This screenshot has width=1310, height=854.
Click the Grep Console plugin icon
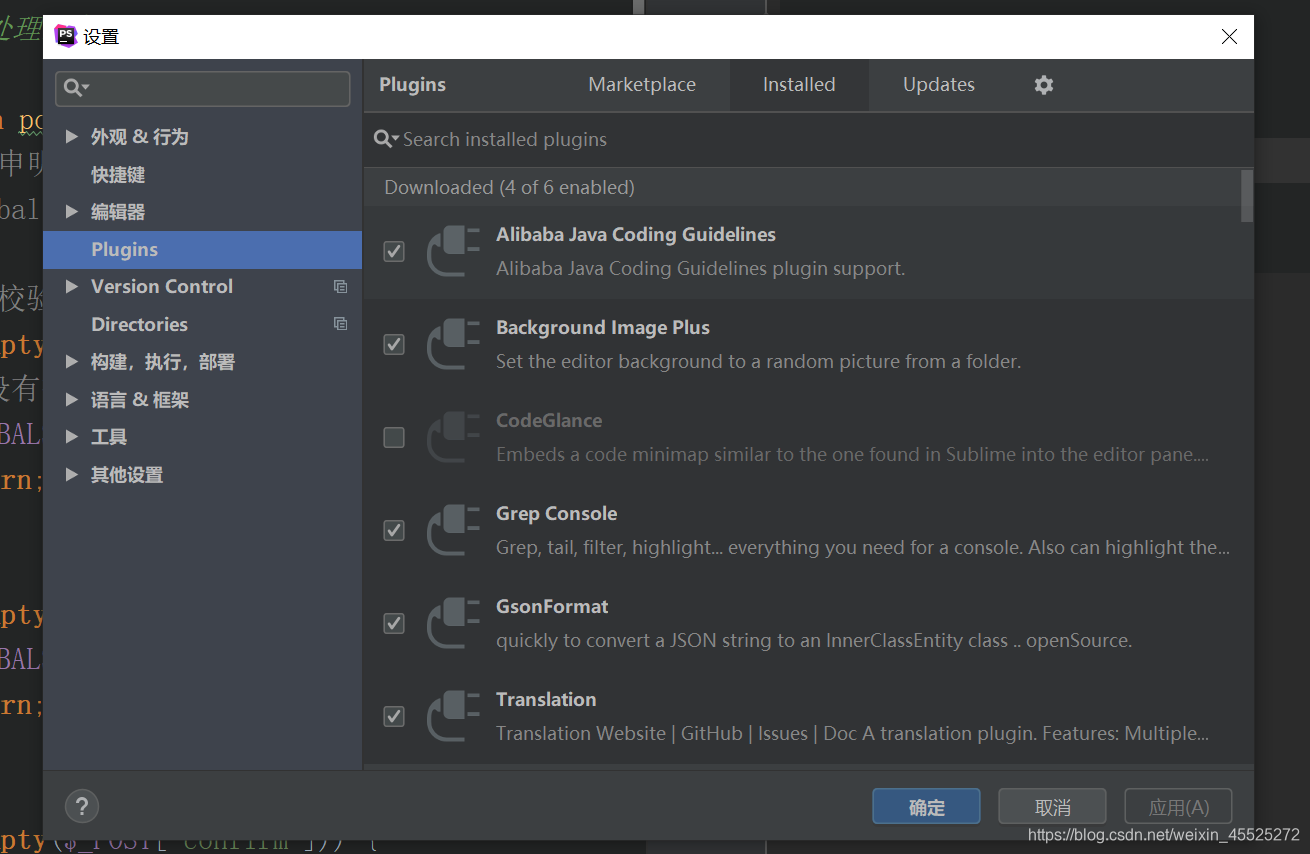click(453, 530)
